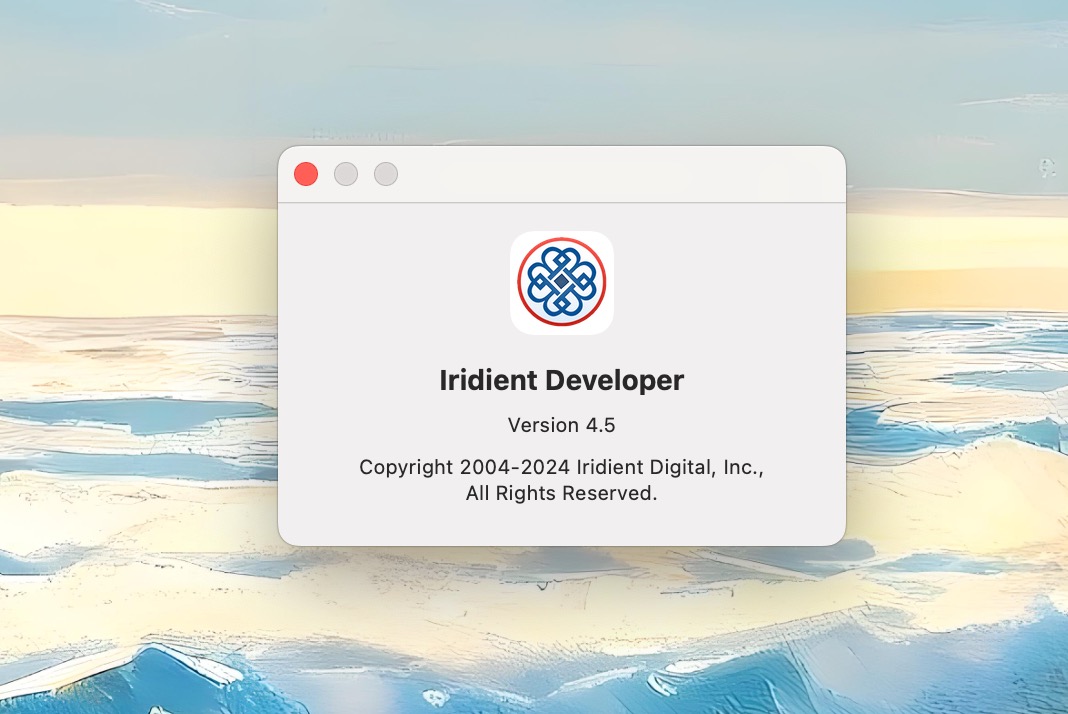
Task: Click the Iridient Developer app icon
Action: click(561, 283)
